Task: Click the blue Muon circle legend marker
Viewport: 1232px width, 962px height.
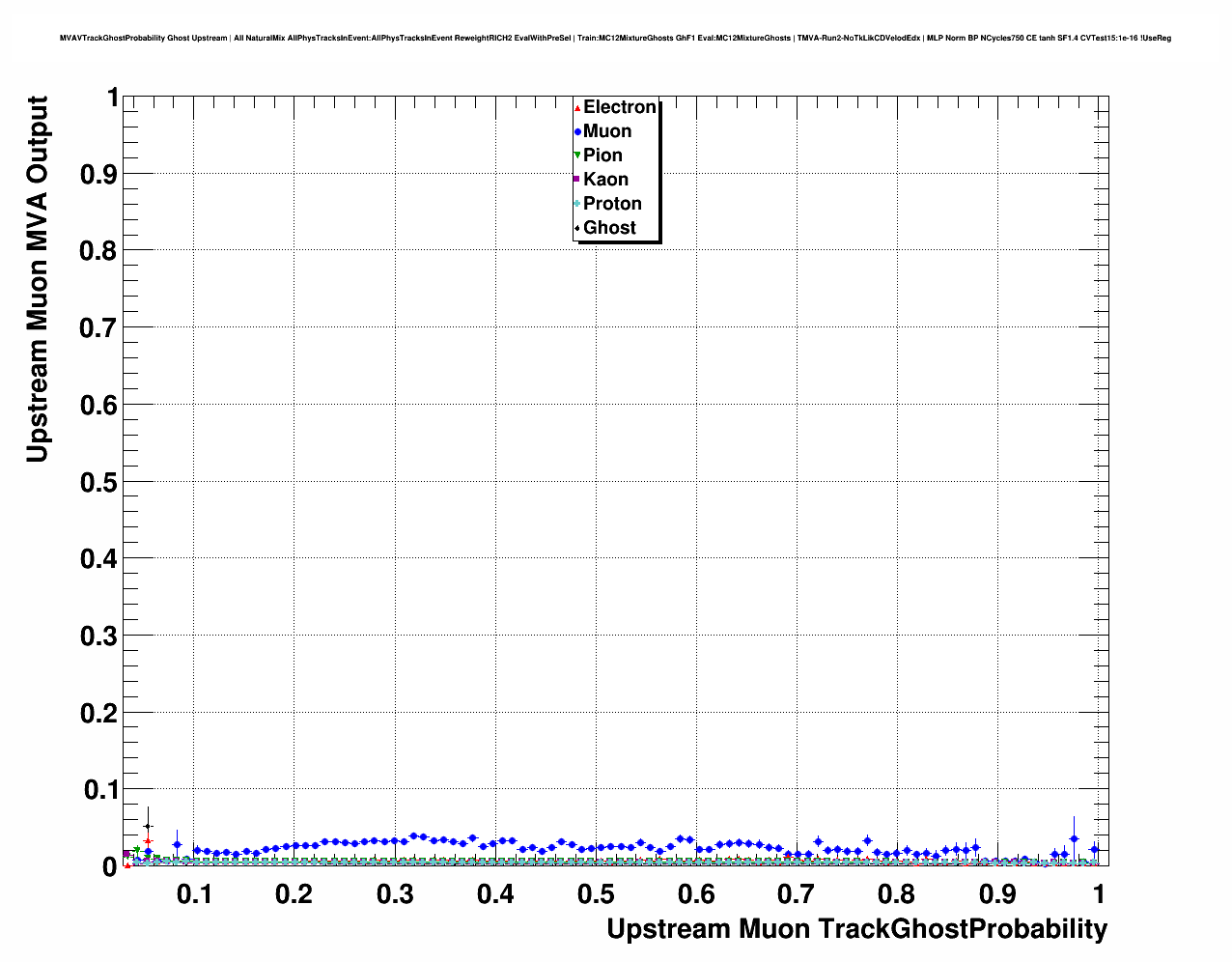Action: (577, 132)
